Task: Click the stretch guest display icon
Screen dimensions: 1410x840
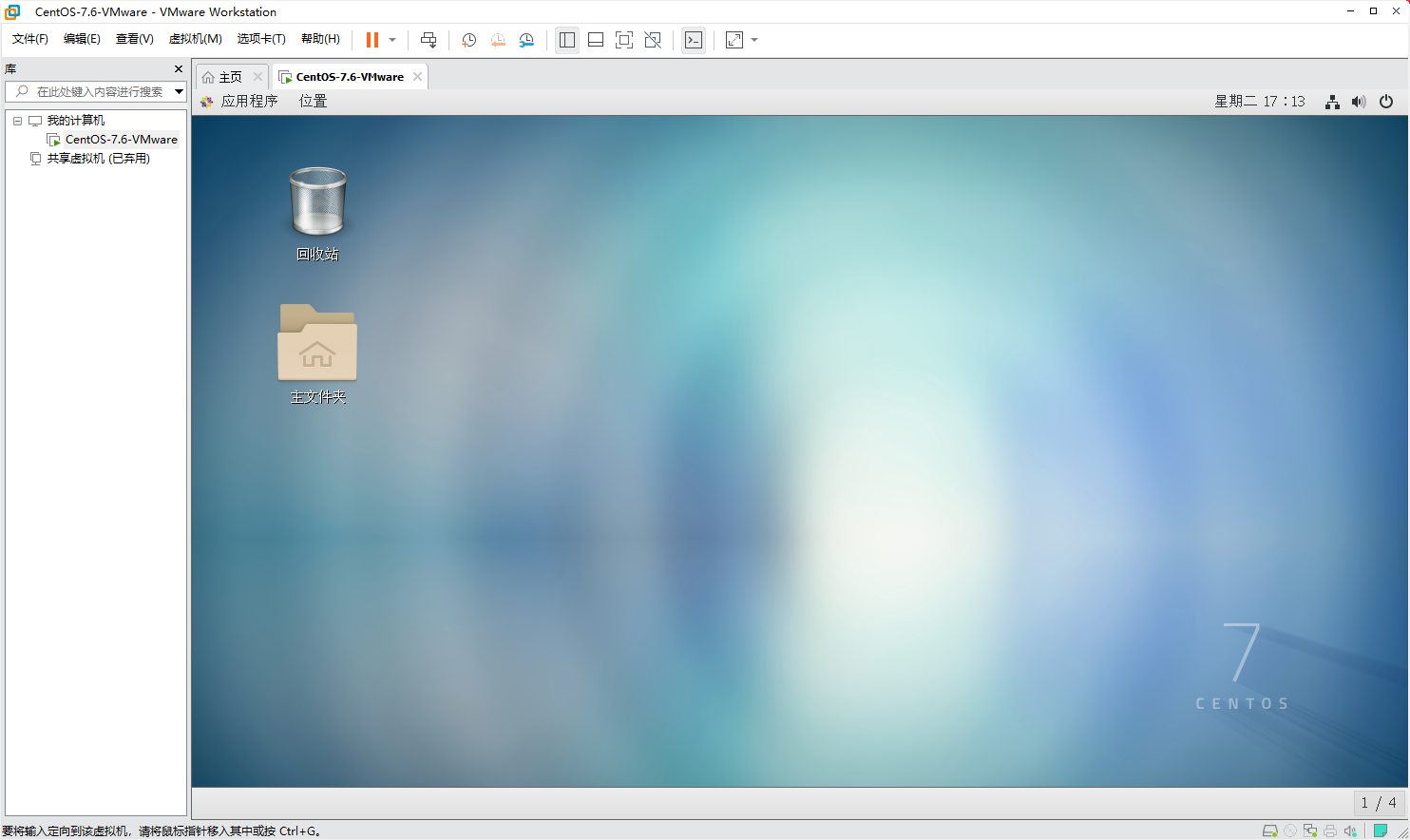Action: pyautogui.click(x=734, y=40)
